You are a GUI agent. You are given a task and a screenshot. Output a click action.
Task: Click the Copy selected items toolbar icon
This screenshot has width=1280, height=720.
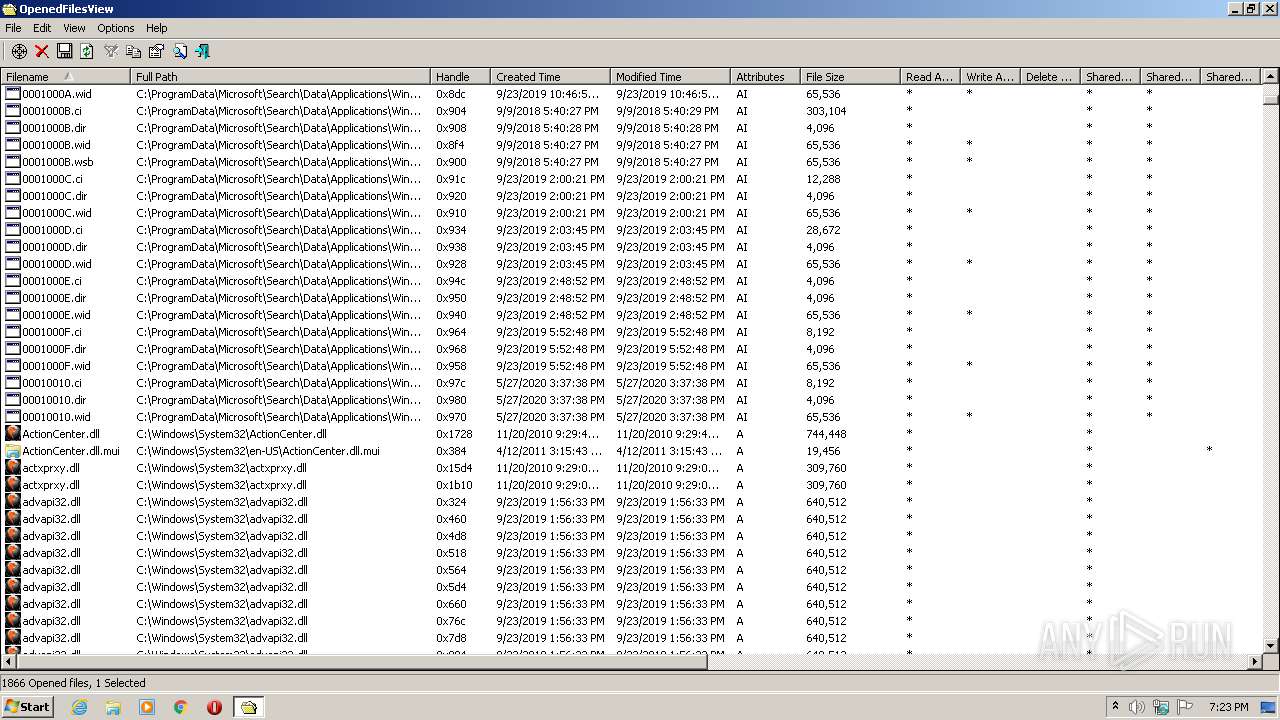pos(133,51)
